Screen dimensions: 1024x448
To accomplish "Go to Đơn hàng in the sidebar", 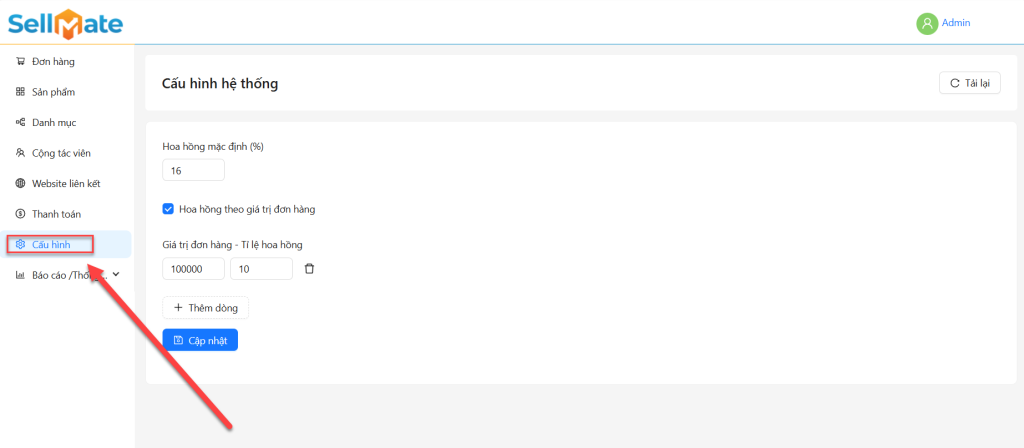I will coord(53,62).
